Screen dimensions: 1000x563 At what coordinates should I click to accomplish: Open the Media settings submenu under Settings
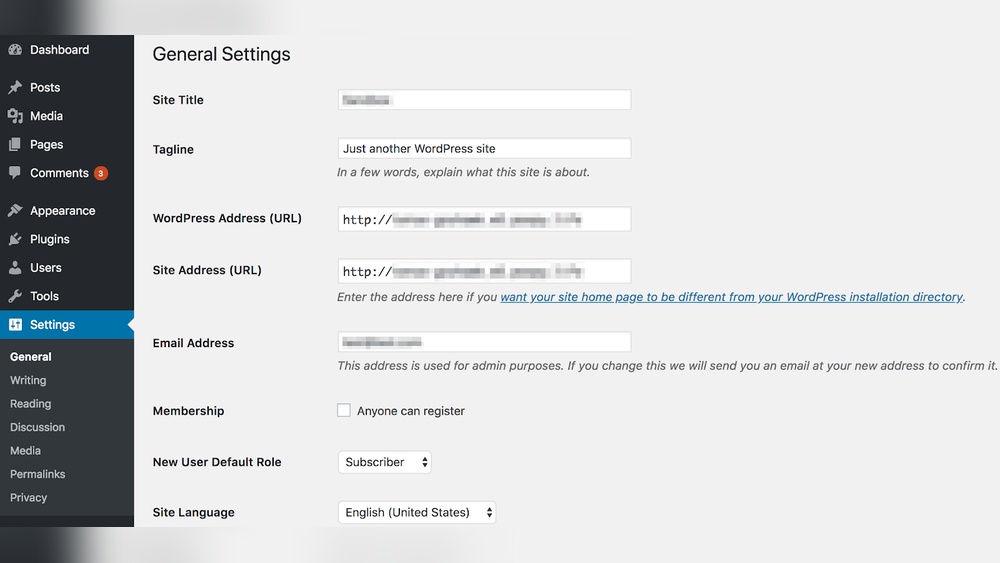(x=26, y=451)
